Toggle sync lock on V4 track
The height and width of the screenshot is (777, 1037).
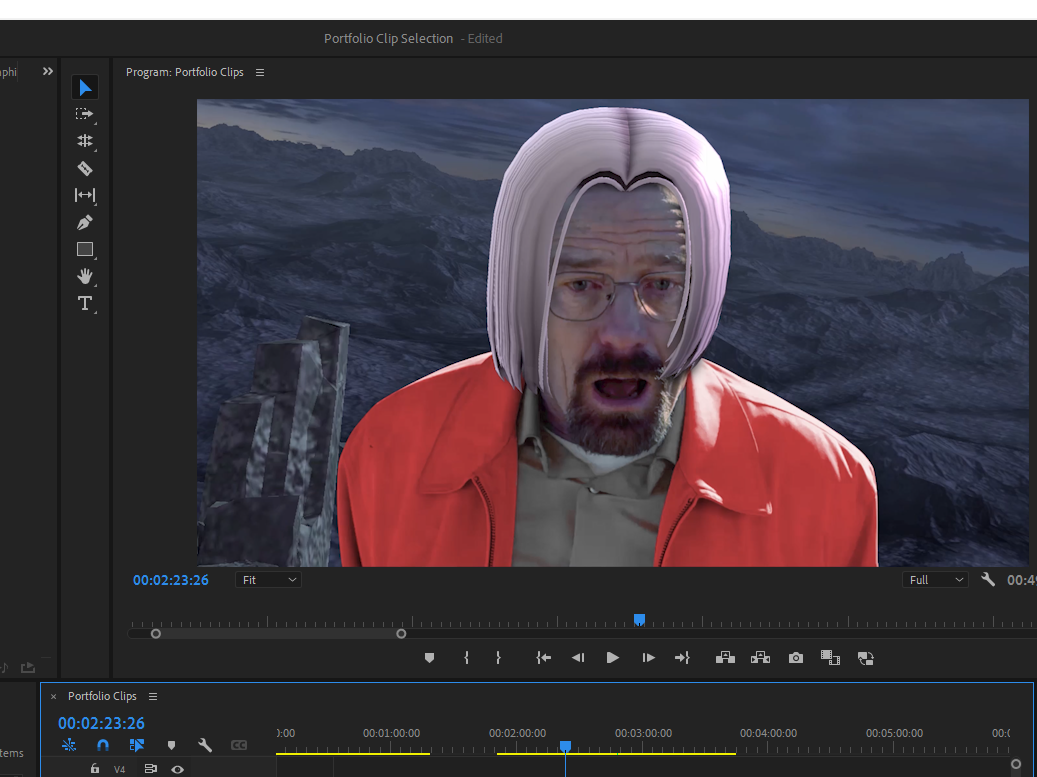click(x=151, y=768)
